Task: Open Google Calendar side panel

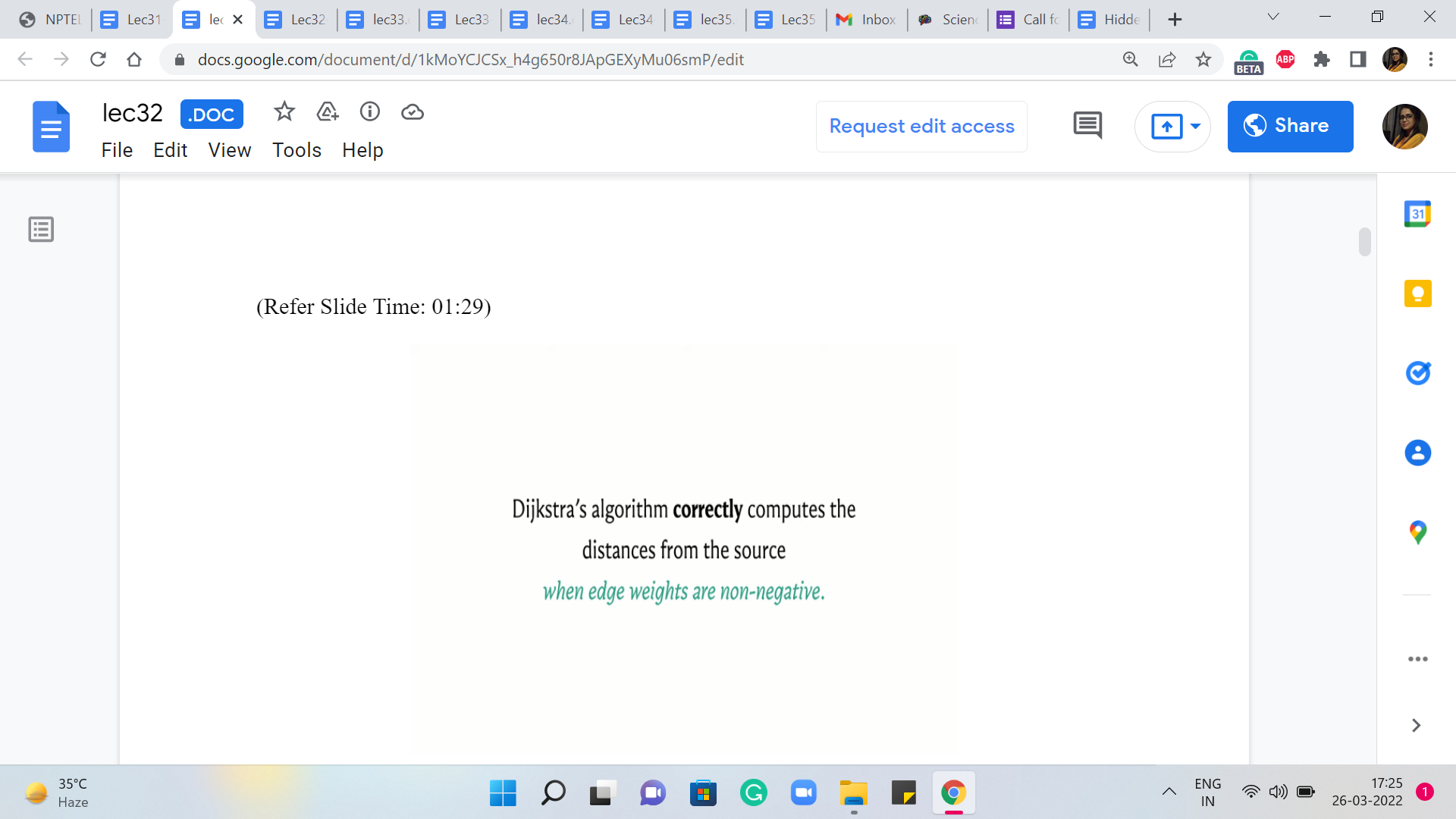Action: tap(1417, 215)
